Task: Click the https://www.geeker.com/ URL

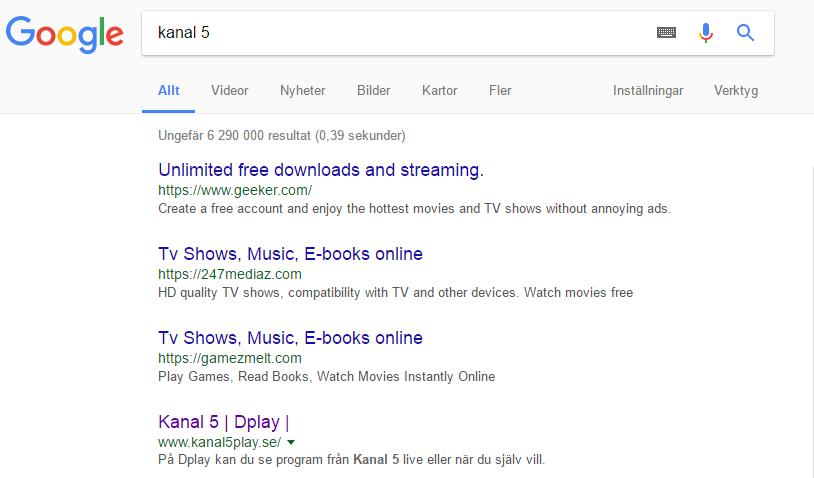Action: point(235,190)
